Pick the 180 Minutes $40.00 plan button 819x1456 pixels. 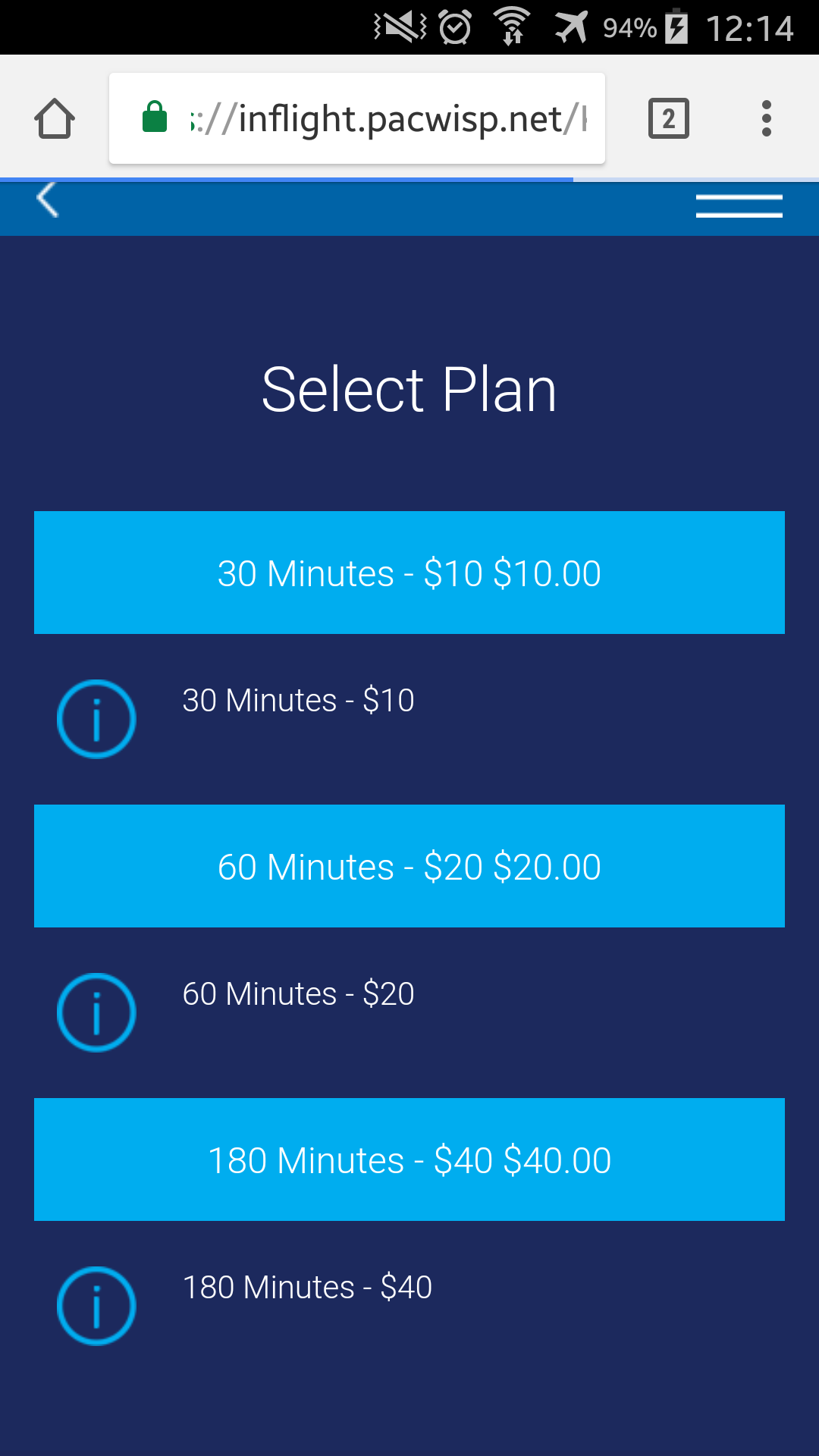pyautogui.click(x=409, y=1159)
